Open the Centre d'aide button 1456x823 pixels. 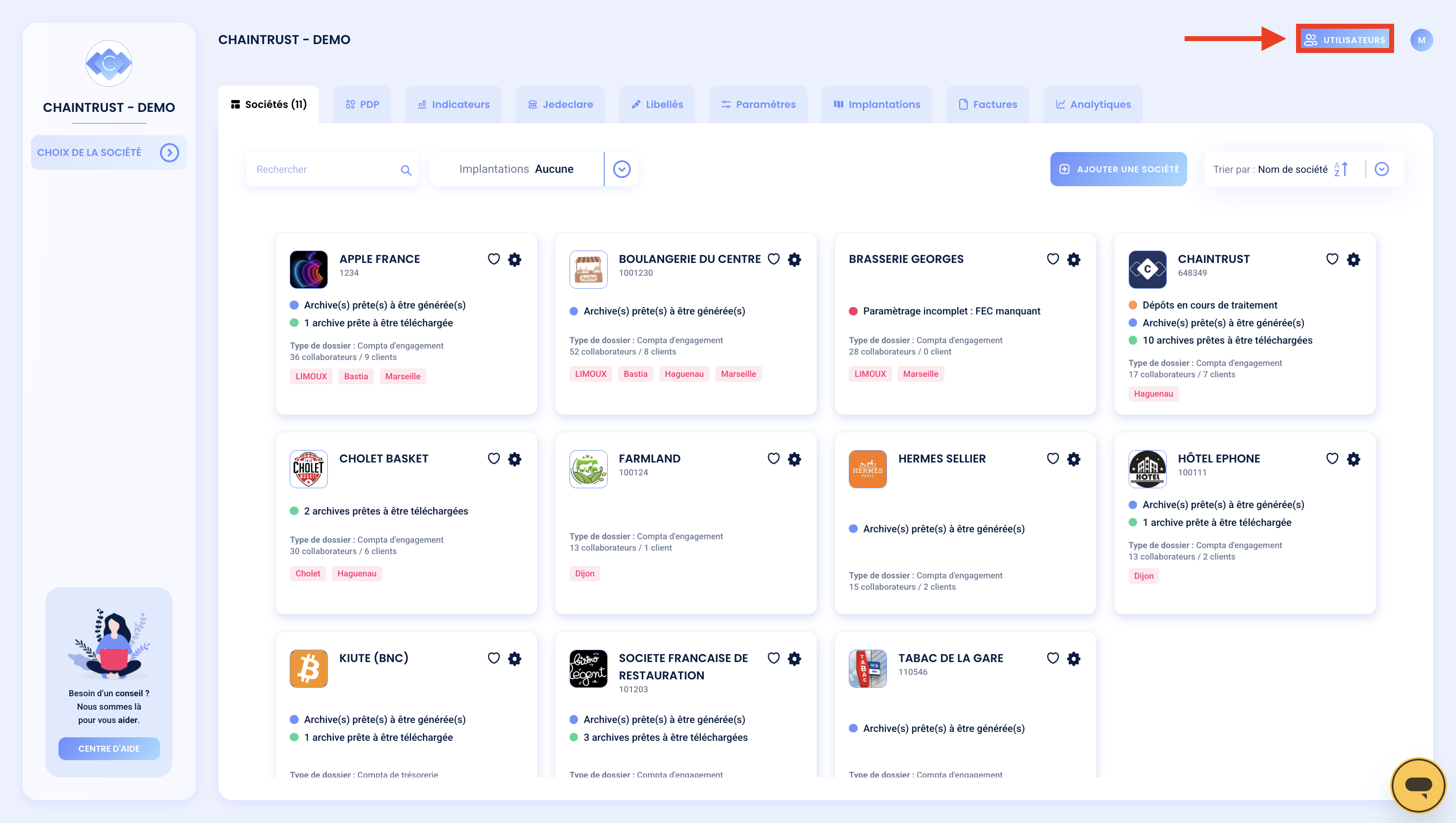click(x=109, y=748)
